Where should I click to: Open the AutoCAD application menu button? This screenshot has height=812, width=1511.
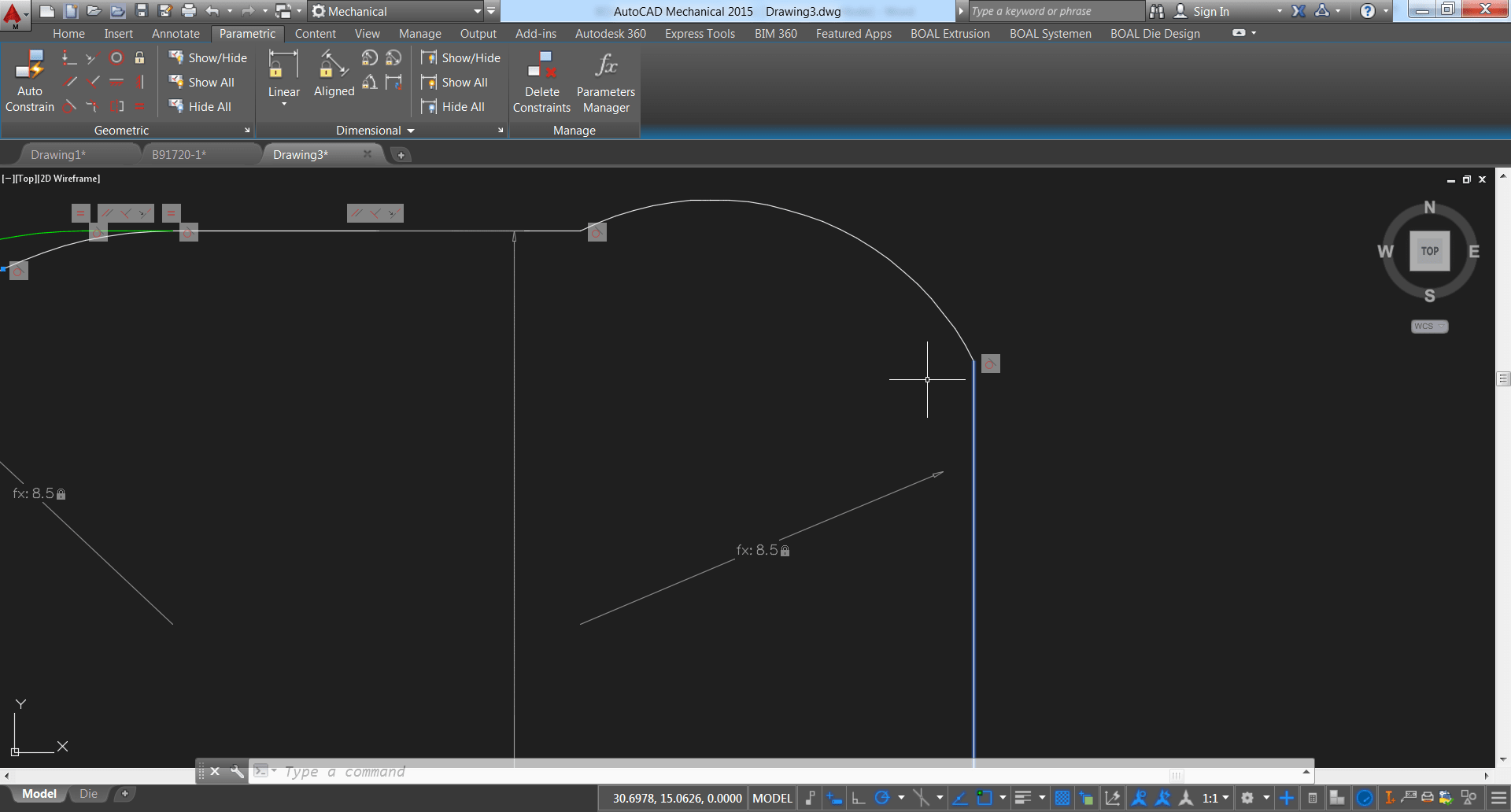coord(14,14)
